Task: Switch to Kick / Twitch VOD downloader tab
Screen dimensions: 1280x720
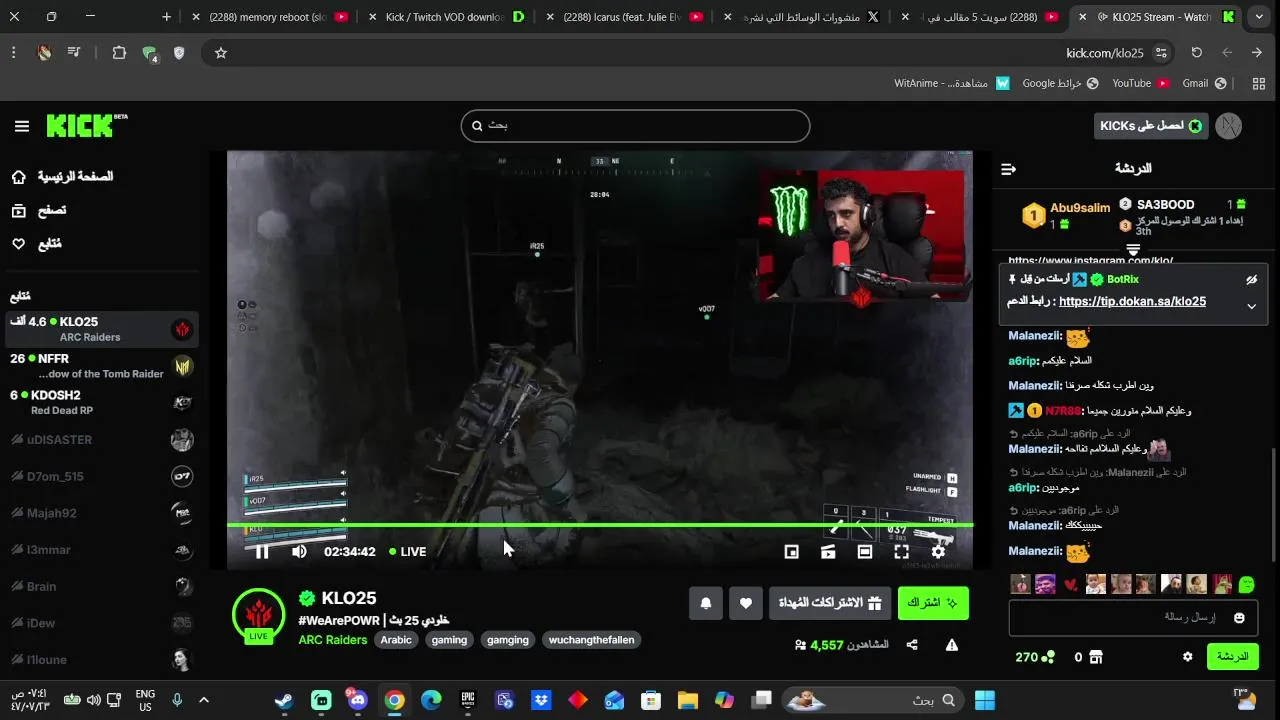Action: (x=445, y=17)
